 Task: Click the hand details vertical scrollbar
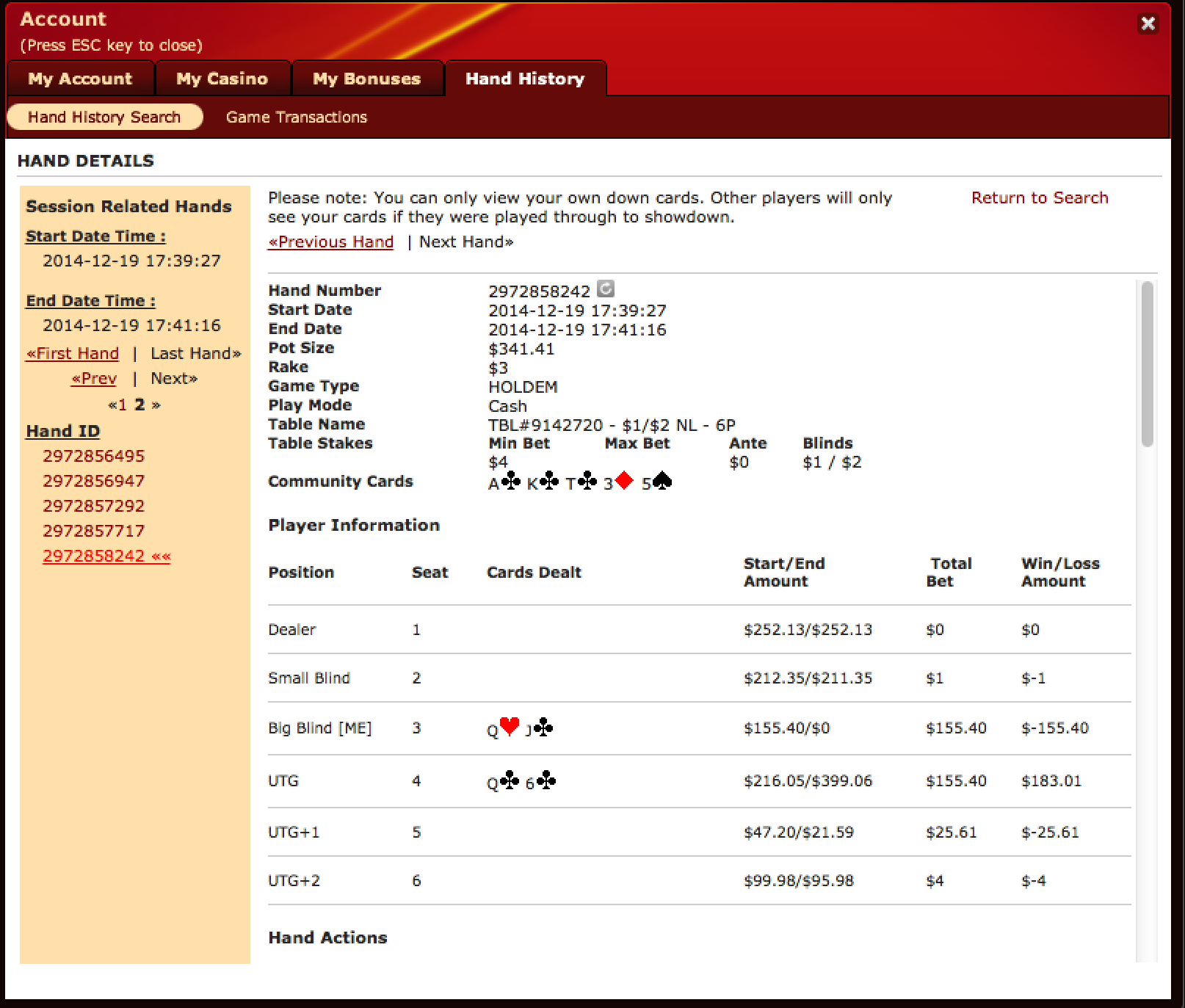click(1147, 364)
